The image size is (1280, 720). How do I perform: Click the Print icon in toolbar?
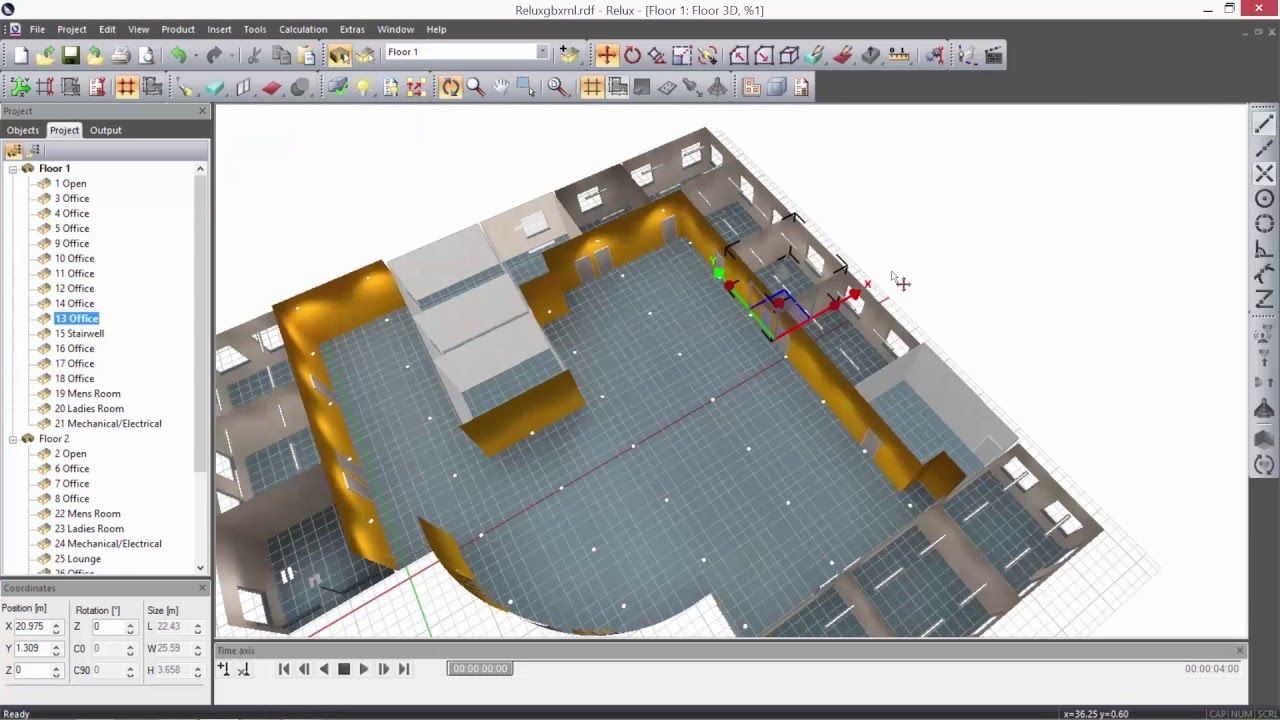pyautogui.click(x=120, y=55)
